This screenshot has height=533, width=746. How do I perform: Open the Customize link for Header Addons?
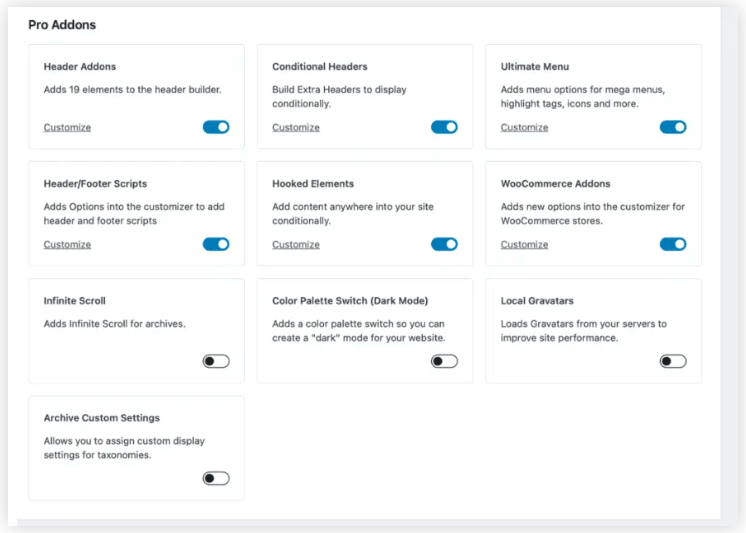click(x=67, y=128)
